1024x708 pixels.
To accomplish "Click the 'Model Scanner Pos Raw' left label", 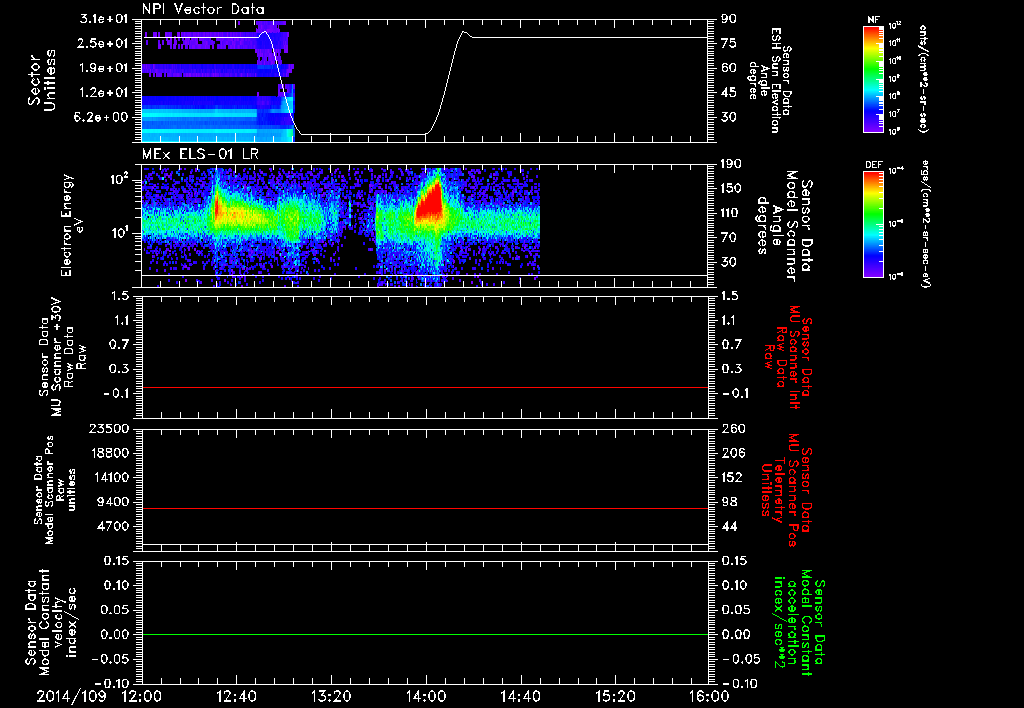I will click(55, 490).
